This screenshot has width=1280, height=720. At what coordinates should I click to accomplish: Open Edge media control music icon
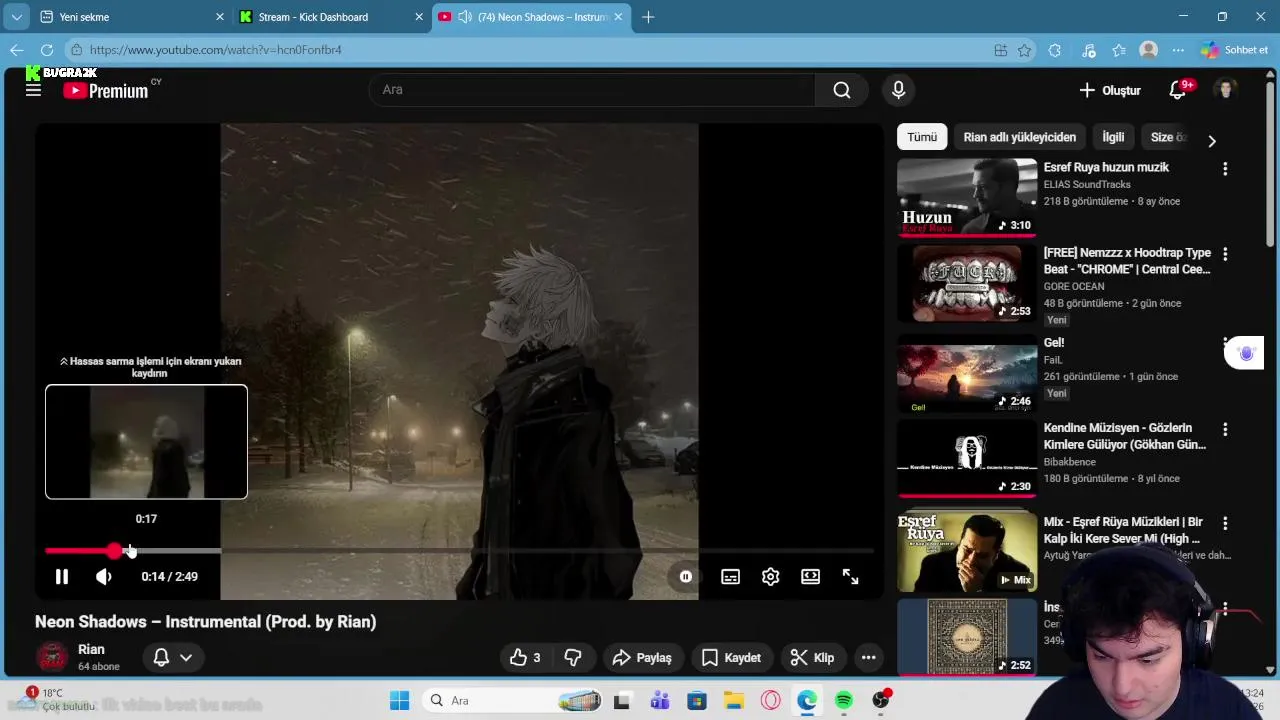[1089, 50]
